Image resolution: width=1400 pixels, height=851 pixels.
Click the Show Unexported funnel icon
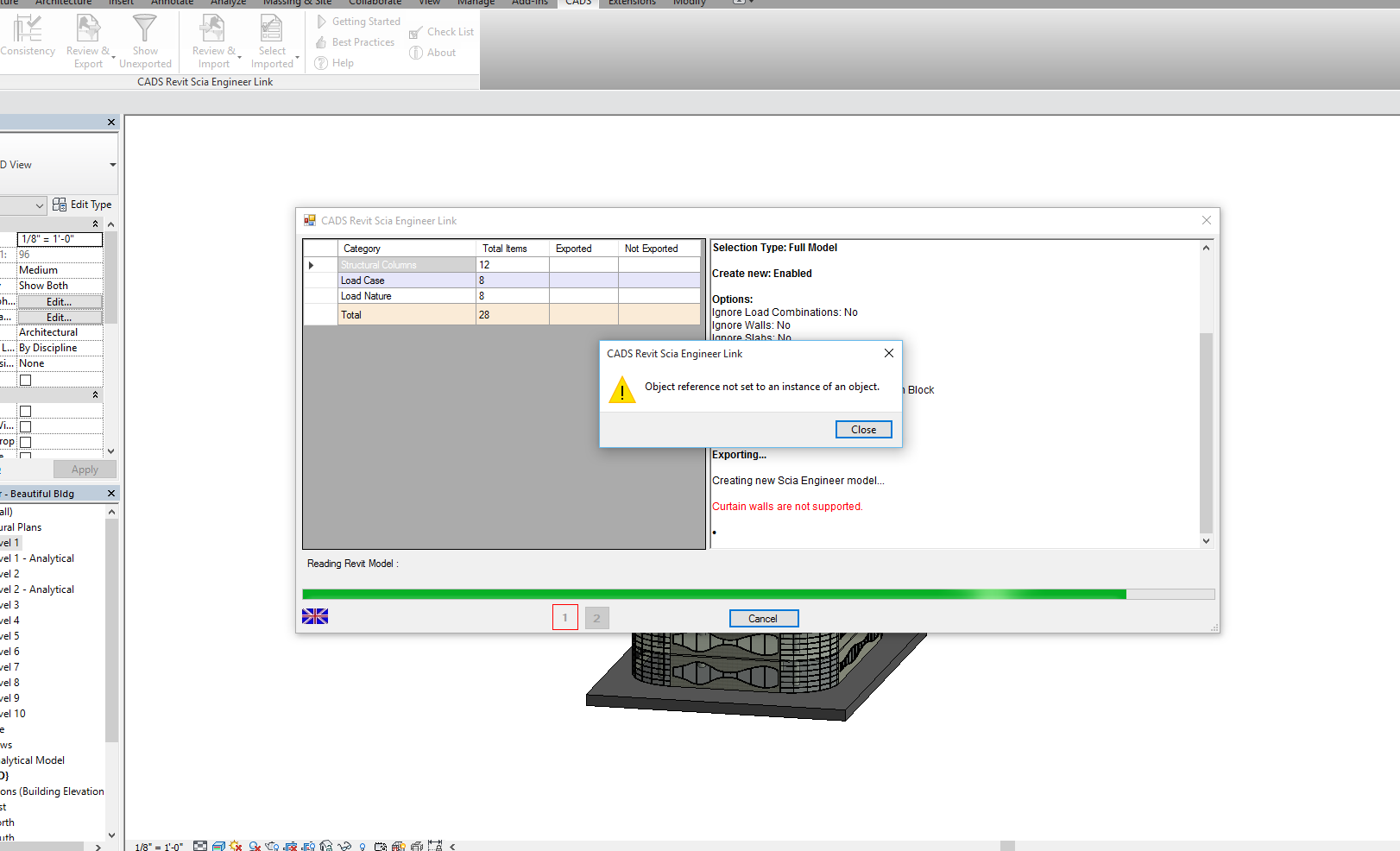[x=145, y=28]
